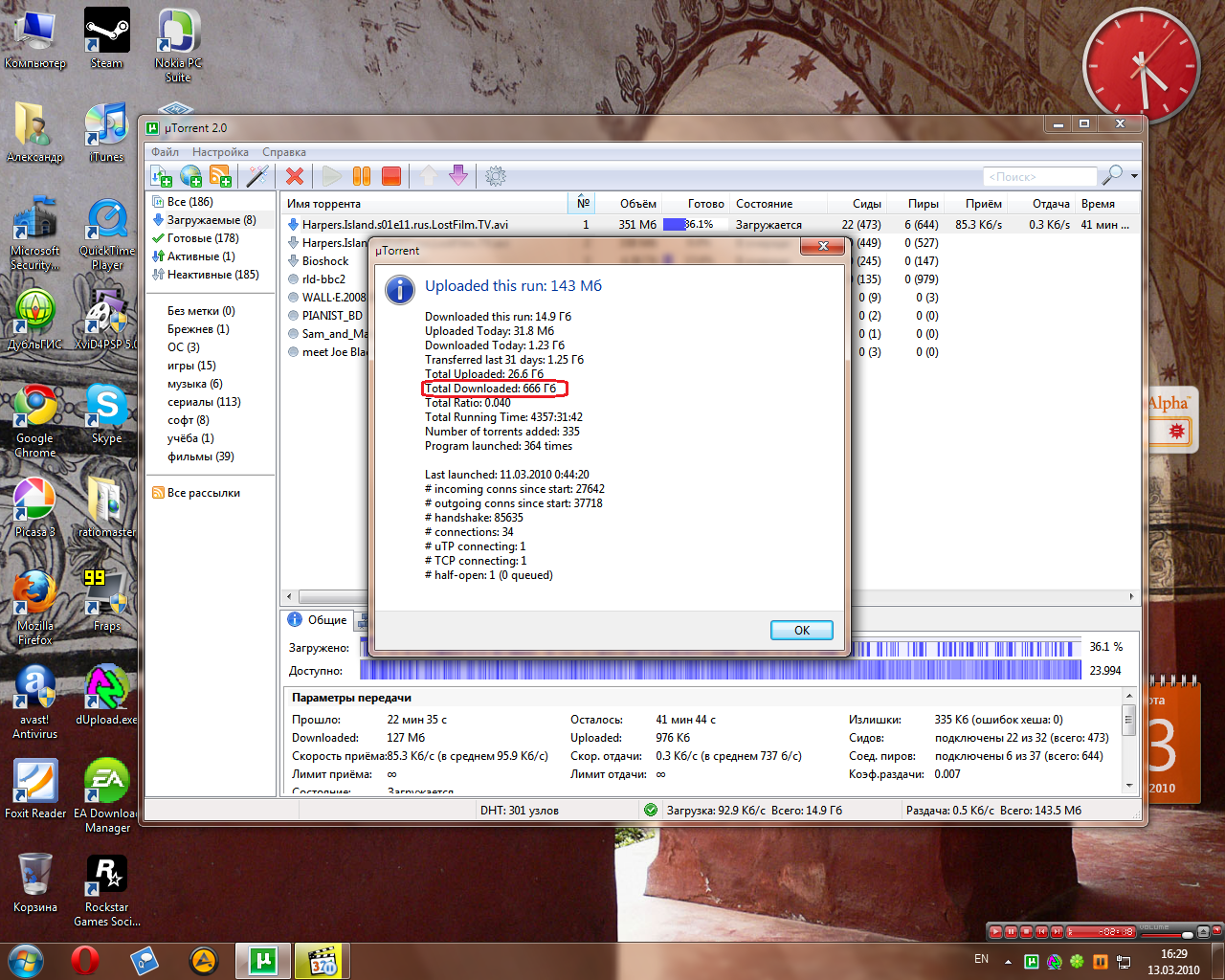Open the search engine dropdown arrow

click(1134, 176)
